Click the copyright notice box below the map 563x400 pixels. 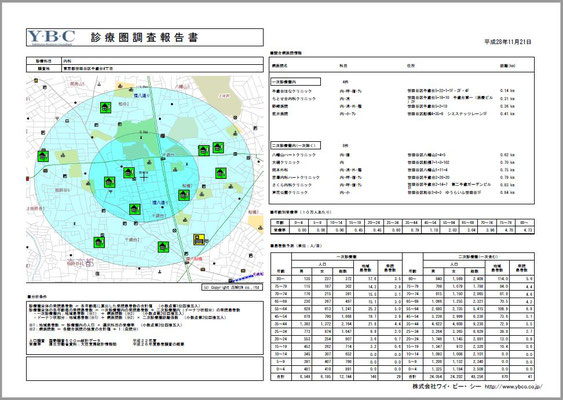pyautogui.click(x=232, y=287)
